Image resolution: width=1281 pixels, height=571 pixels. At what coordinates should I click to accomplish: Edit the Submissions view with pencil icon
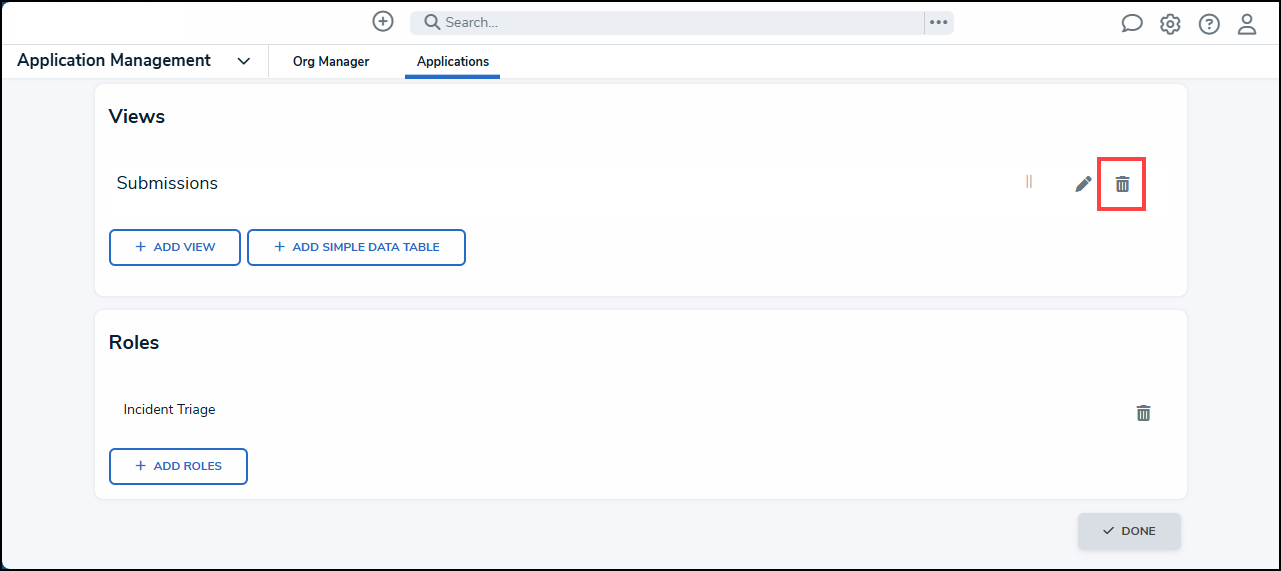pyautogui.click(x=1083, y=184)
